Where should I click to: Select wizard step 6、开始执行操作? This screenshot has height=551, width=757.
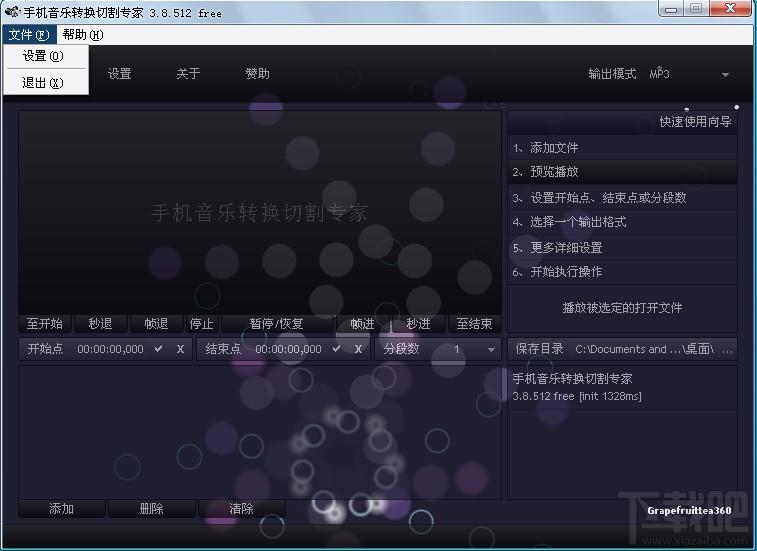622,272
